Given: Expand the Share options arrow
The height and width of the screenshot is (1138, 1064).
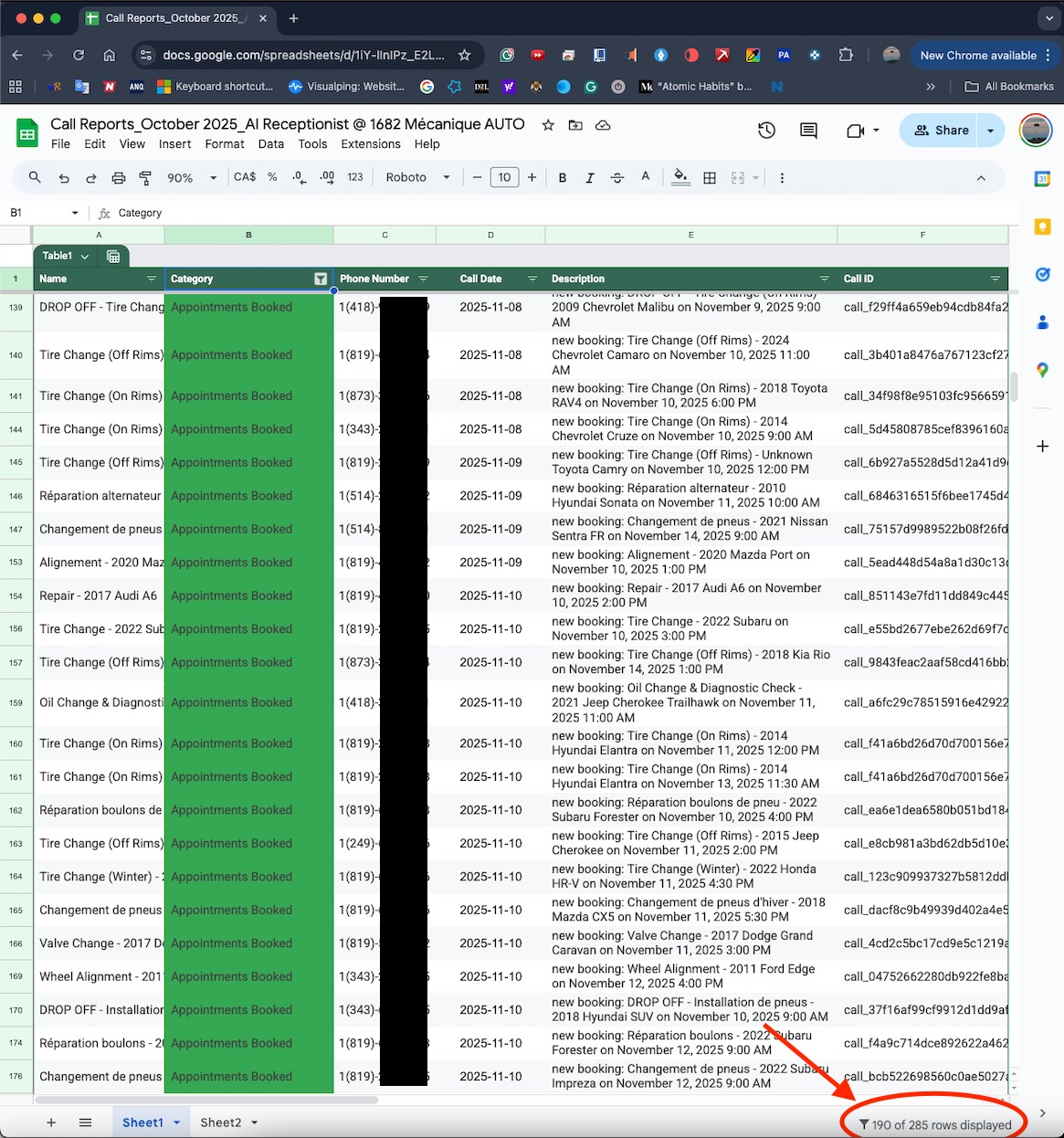Looking at the screenshot, I should pos(991,131).
